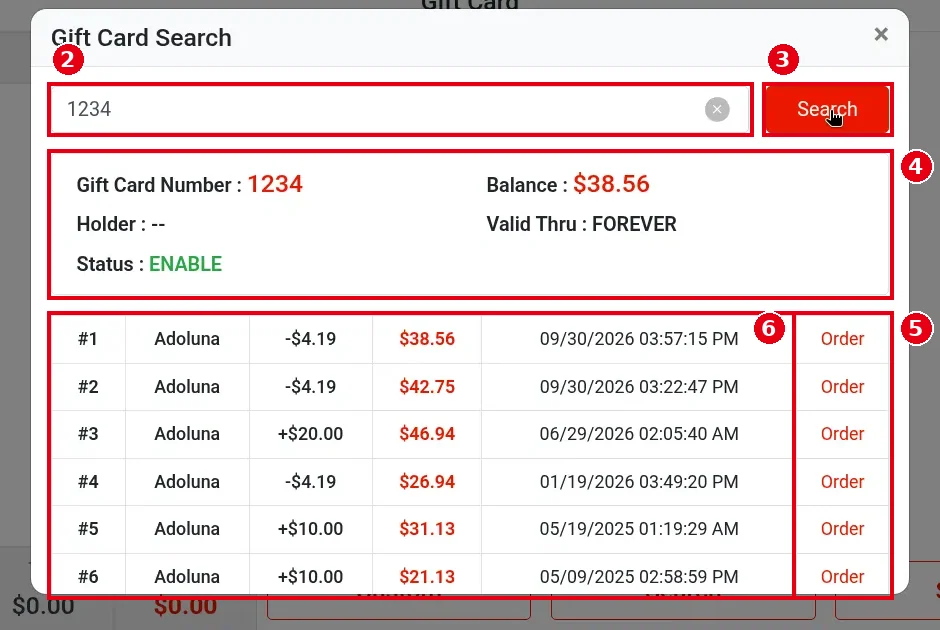The image size is (940, 630).
Task: Select the $21.13 balance cell
Action: [427, 577]
